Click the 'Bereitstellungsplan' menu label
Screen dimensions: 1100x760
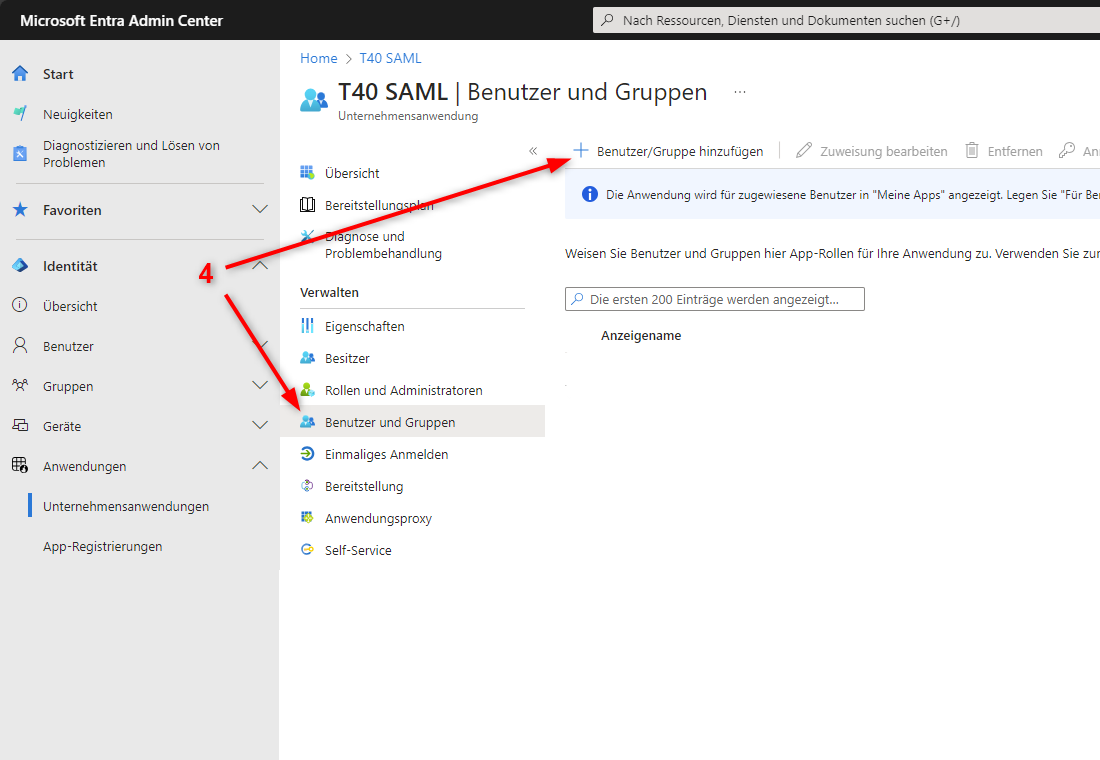coord(380,205)
